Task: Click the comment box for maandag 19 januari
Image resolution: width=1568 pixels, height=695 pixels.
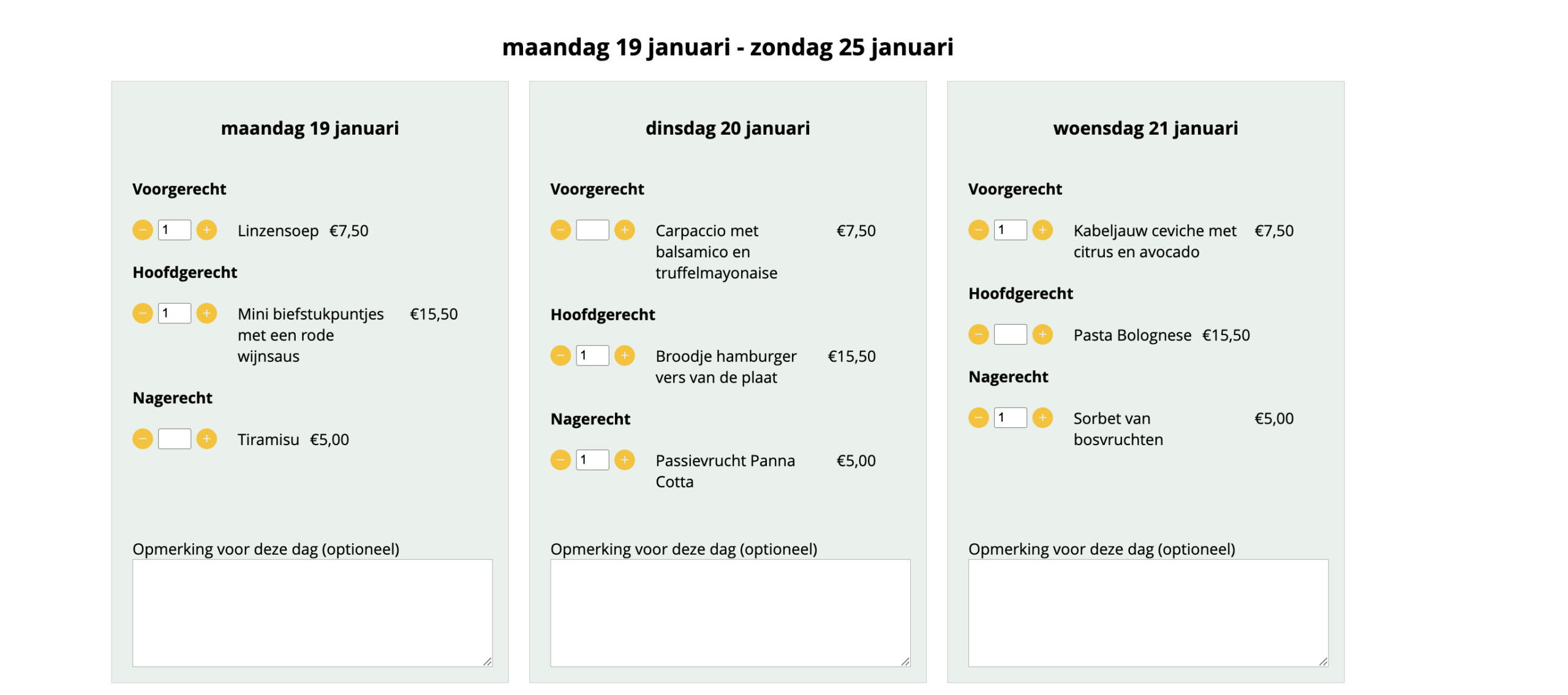Action: pos(312,612)
